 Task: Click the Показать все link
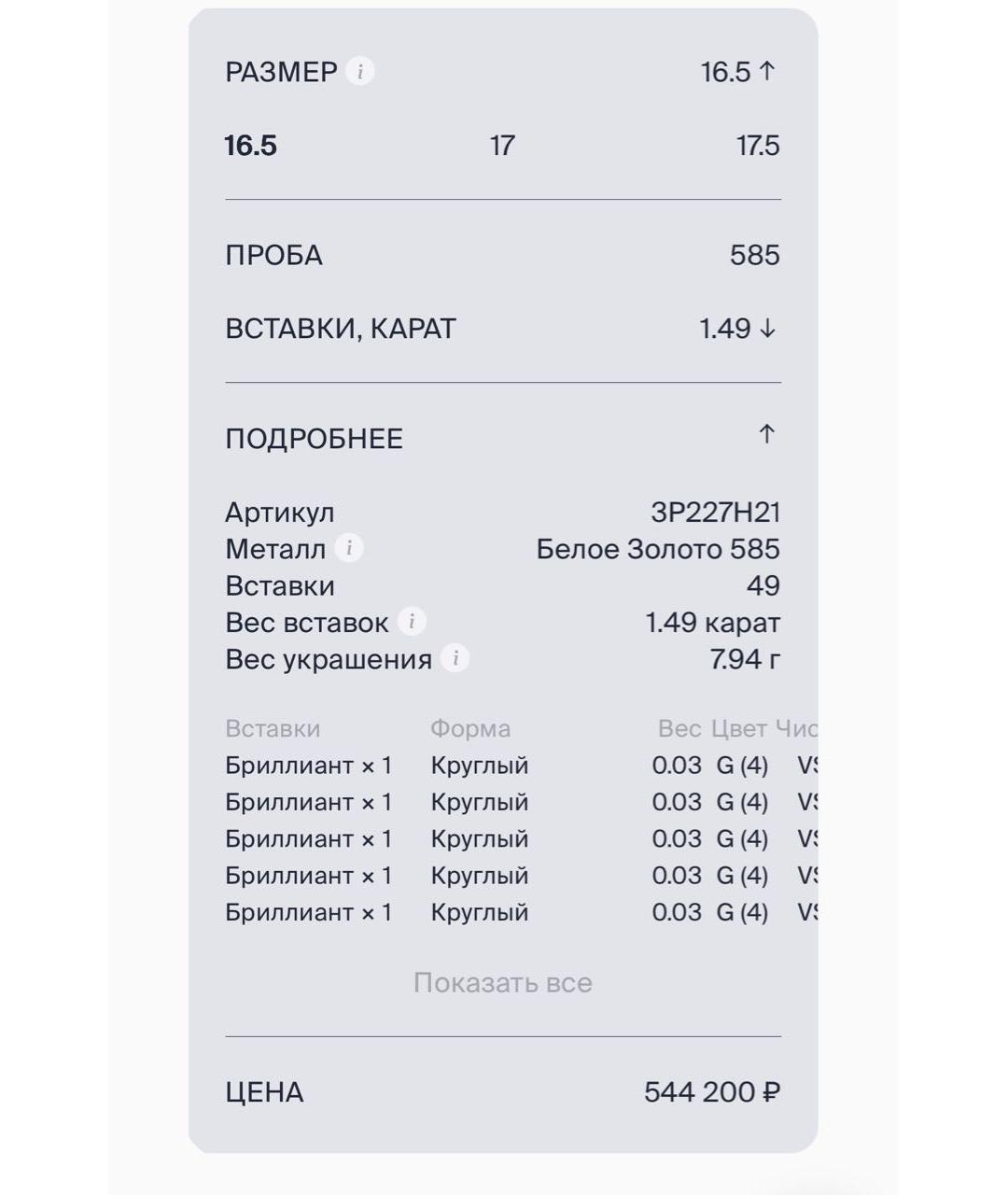coord(502,982)
